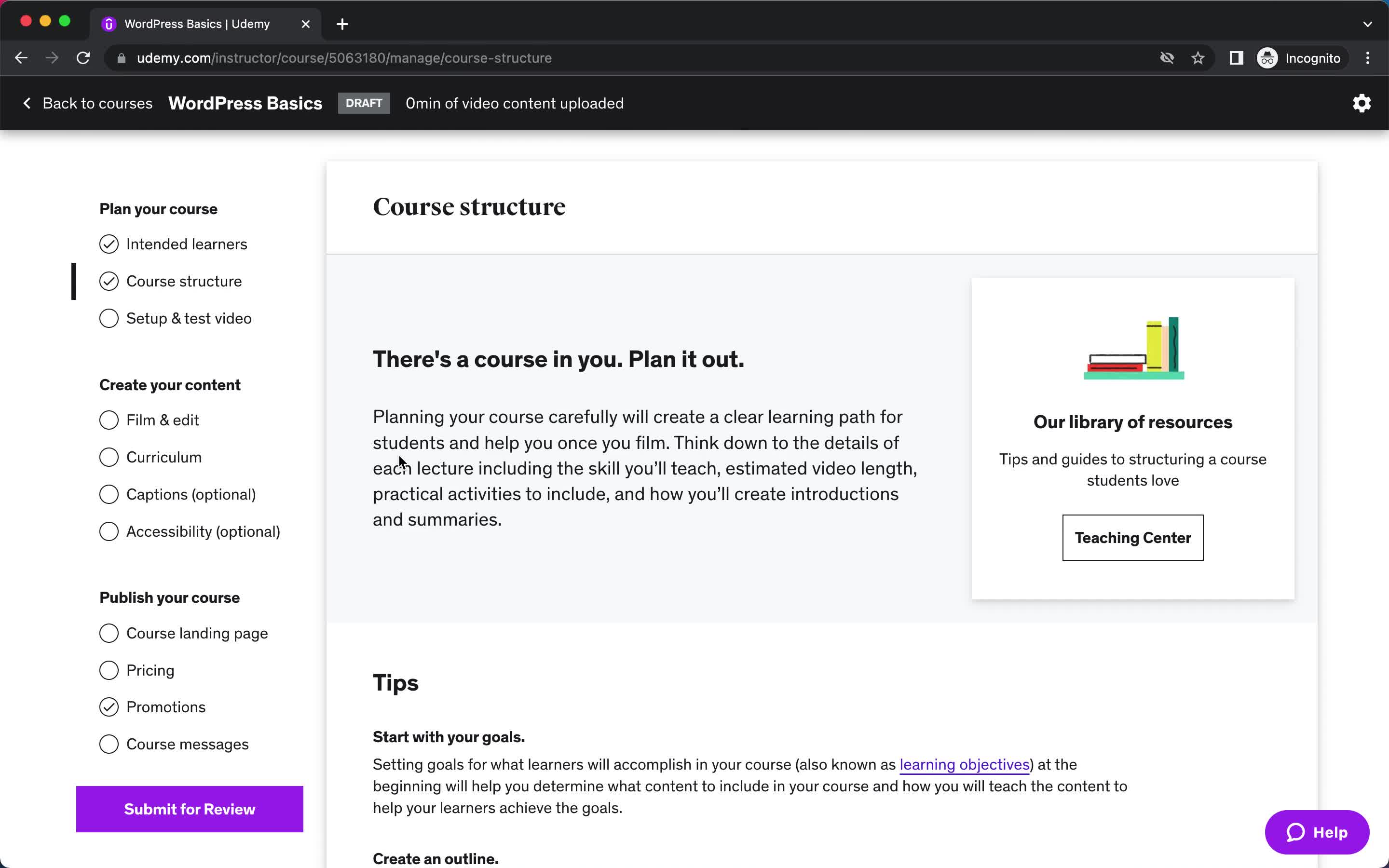Click Back to courses navigation link
Viewport: 1389px width, 868px height.
click(x=88, y=103)
